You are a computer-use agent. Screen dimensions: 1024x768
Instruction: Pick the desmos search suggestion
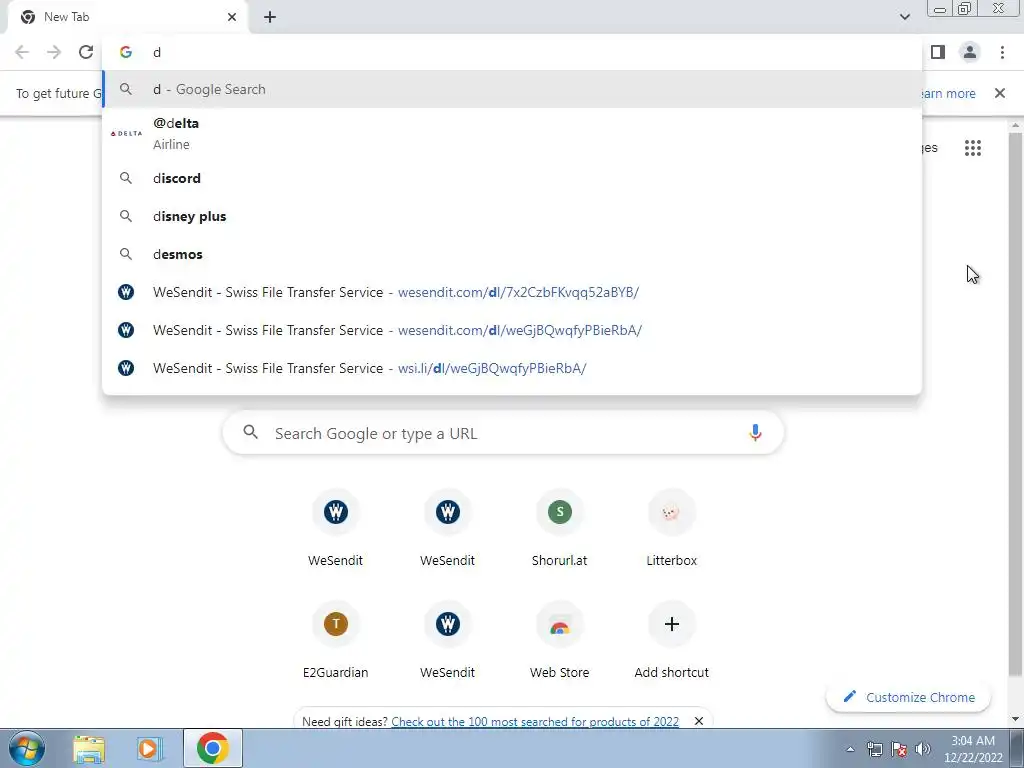pos(512,254)
